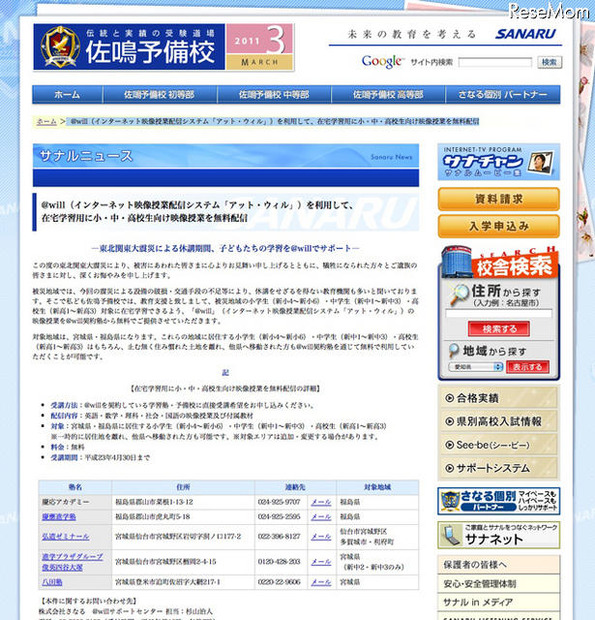Click the Google site search logo
The width and height of the screenshot is (595, 620).
pos(382,61)
